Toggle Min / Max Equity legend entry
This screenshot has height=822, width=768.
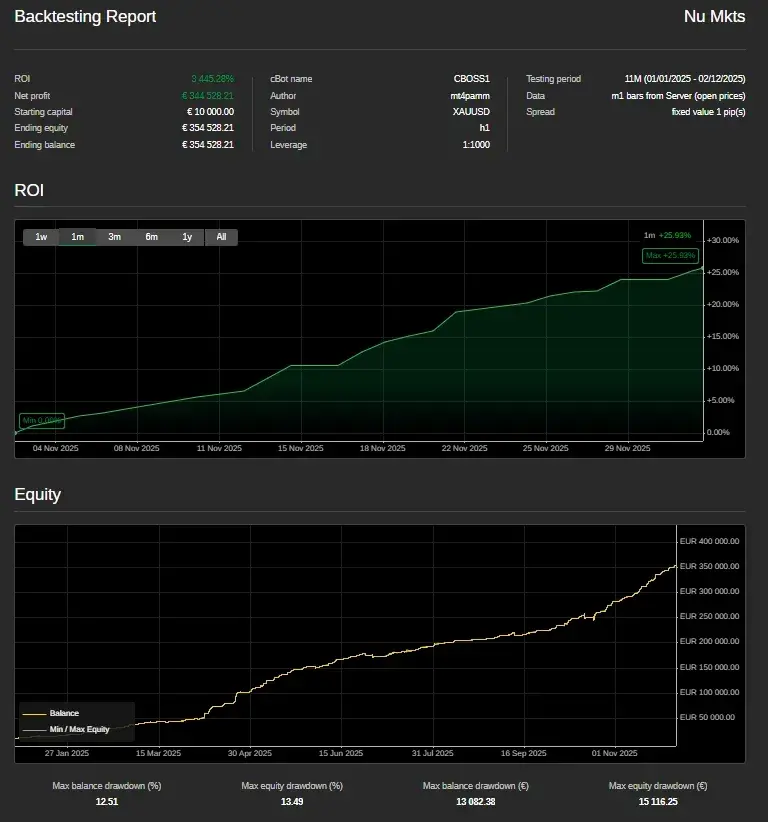coord(79,729)
